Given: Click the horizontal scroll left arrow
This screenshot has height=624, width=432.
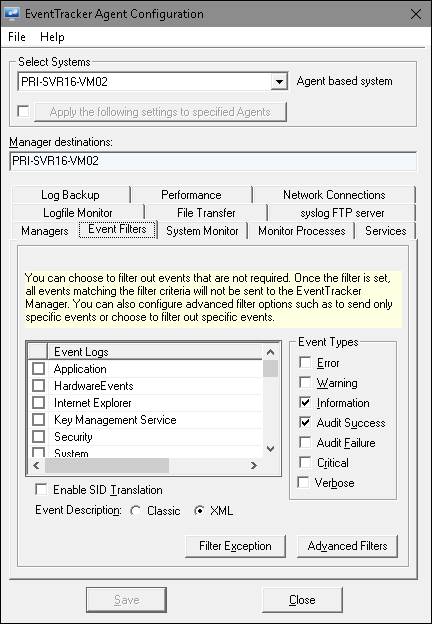Looking at the screenshot, I should (x=36, y=465).
